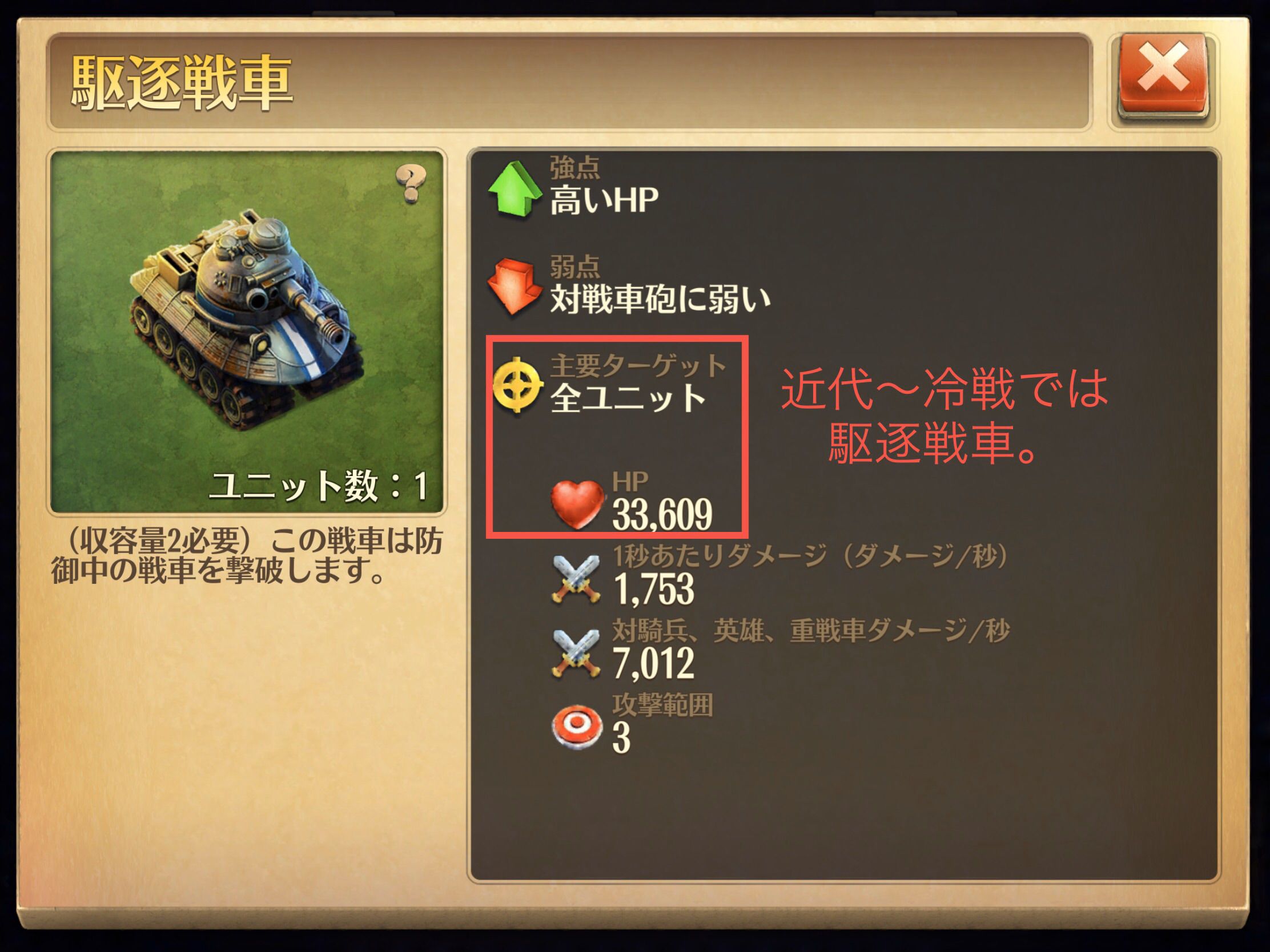Click the unit description text below image
Screen dimensions: 1270x952
(x=247, y=555)
